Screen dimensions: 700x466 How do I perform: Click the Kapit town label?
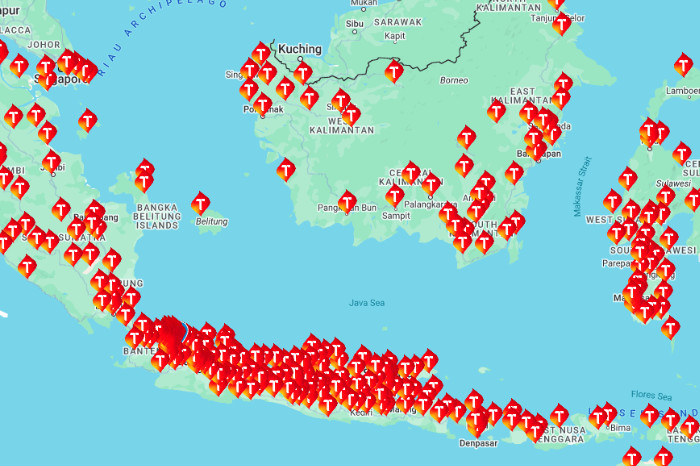395,36
